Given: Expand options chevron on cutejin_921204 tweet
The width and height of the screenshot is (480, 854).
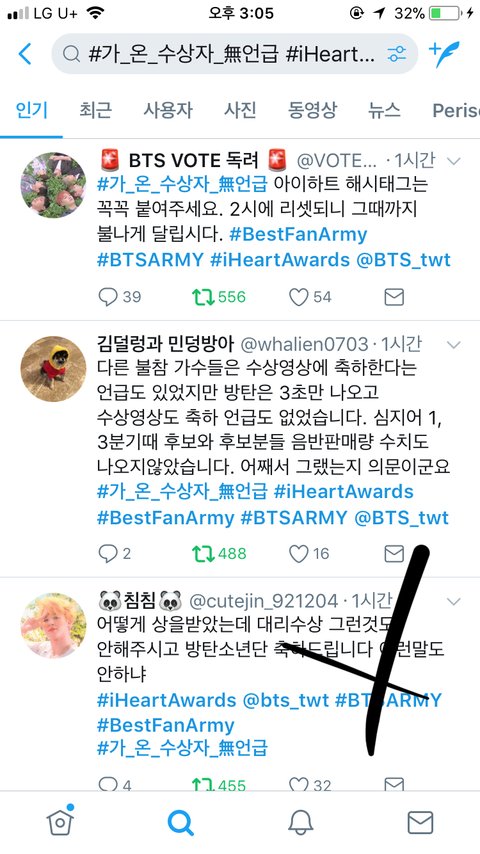Looking at the screenshot, I should (453, 601).
